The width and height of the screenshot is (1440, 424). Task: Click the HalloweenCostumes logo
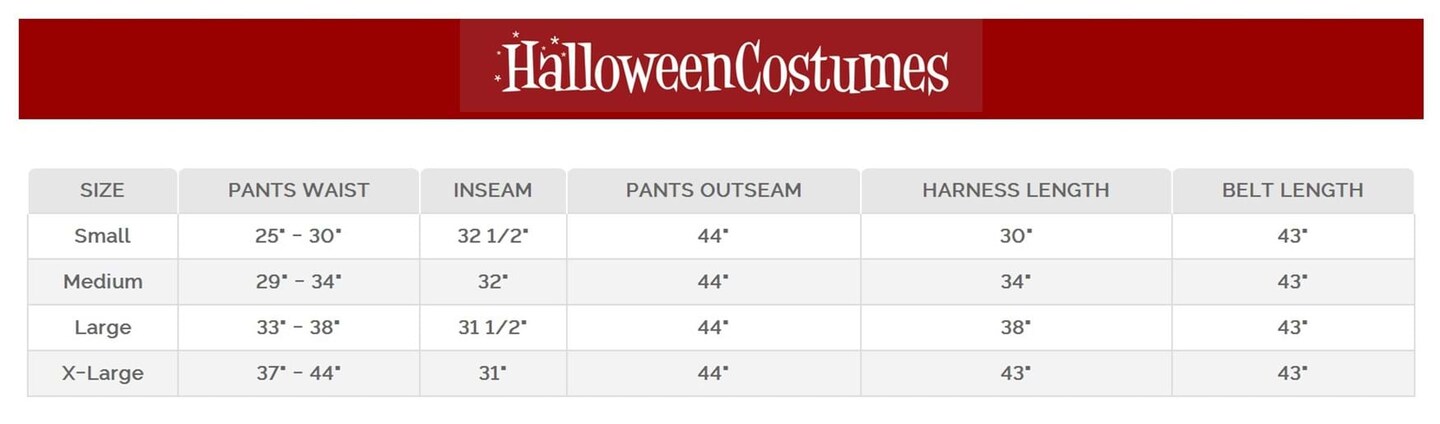(721, 66)
